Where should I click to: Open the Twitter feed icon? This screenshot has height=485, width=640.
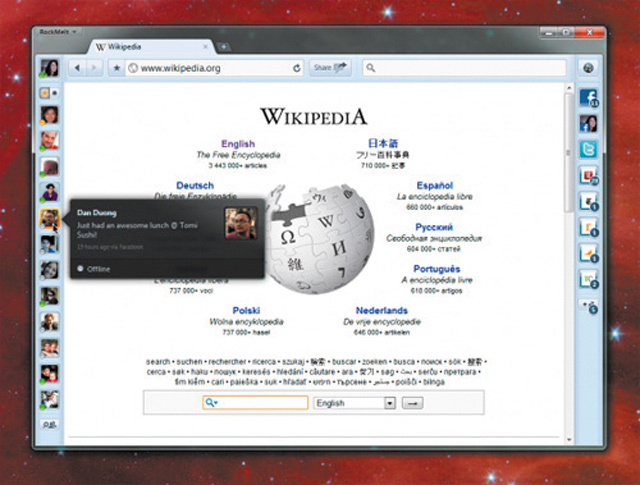(588, 149)
